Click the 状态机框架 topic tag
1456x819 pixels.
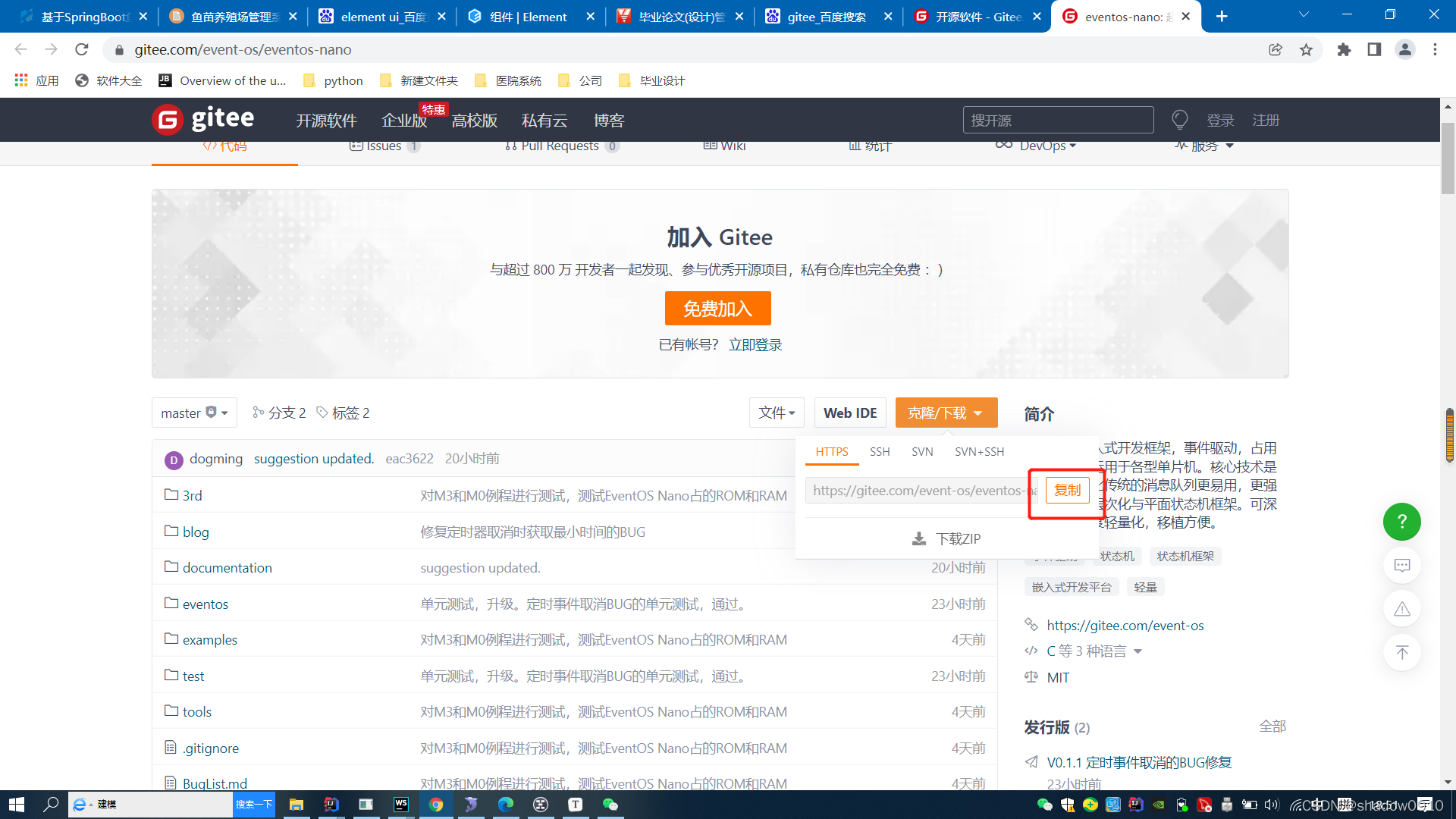click(x=1185, y=557)
